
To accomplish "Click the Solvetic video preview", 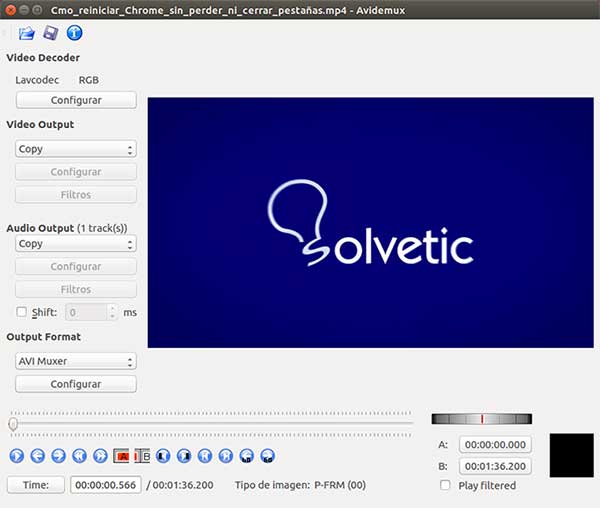I will (x=370, y=223).
